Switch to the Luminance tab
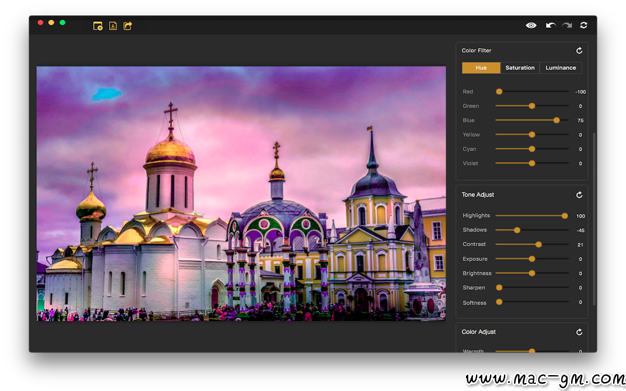 561,68
